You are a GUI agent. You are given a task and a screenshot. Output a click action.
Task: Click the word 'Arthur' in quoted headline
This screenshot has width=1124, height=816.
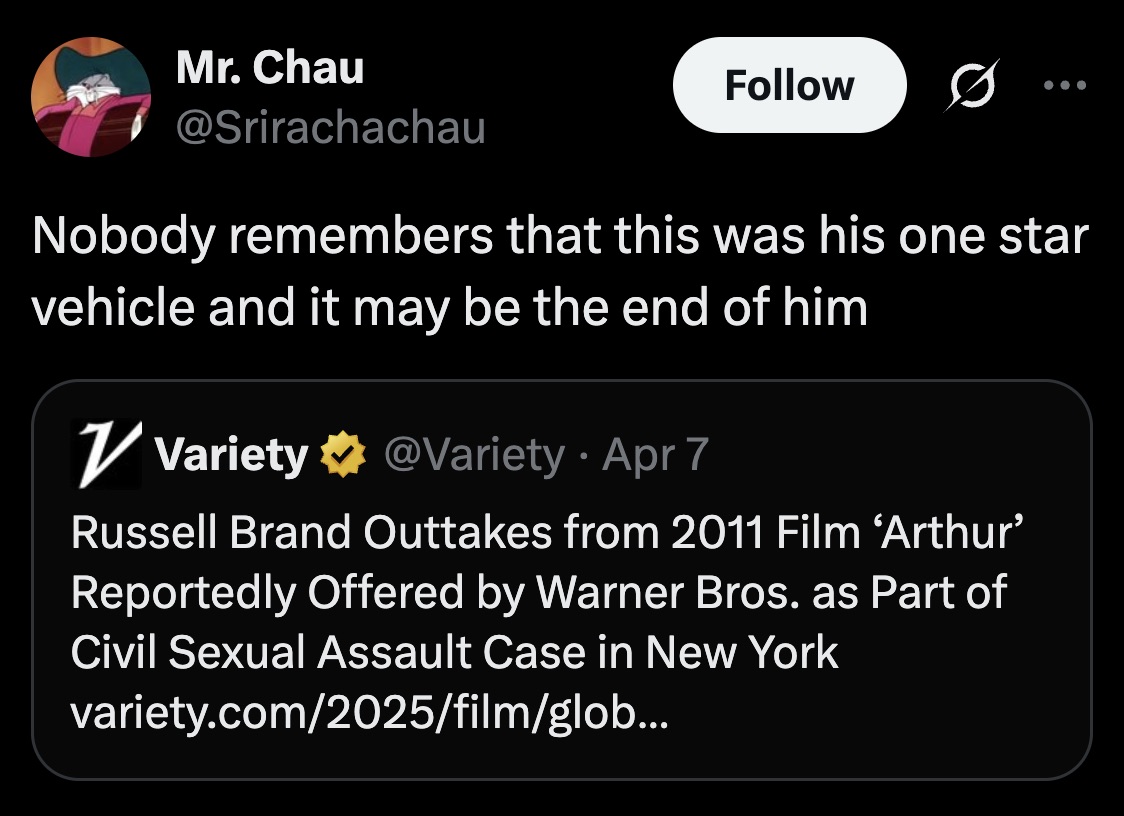(945, 533)
